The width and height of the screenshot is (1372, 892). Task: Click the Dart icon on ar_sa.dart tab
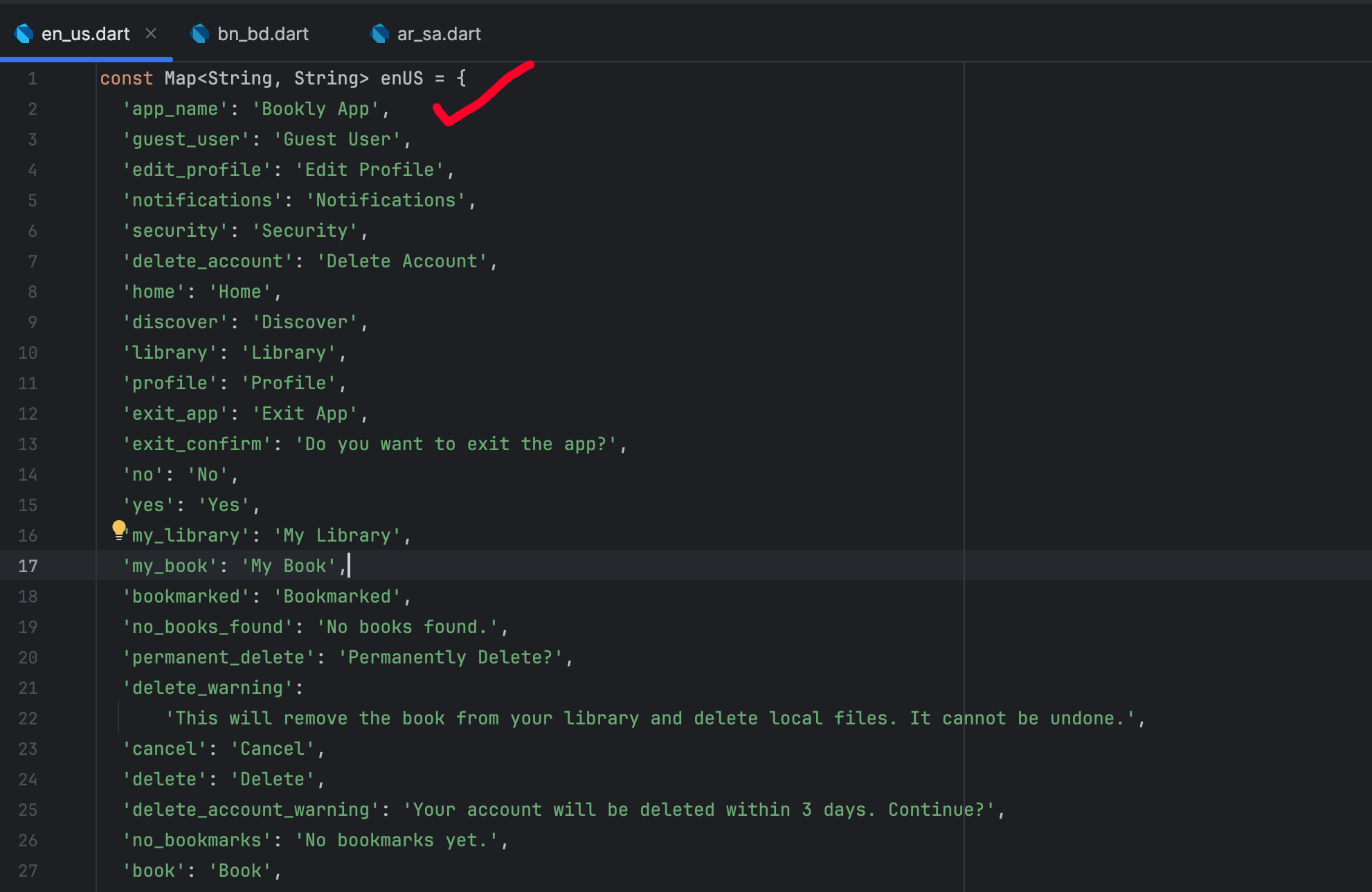(379, 33)
